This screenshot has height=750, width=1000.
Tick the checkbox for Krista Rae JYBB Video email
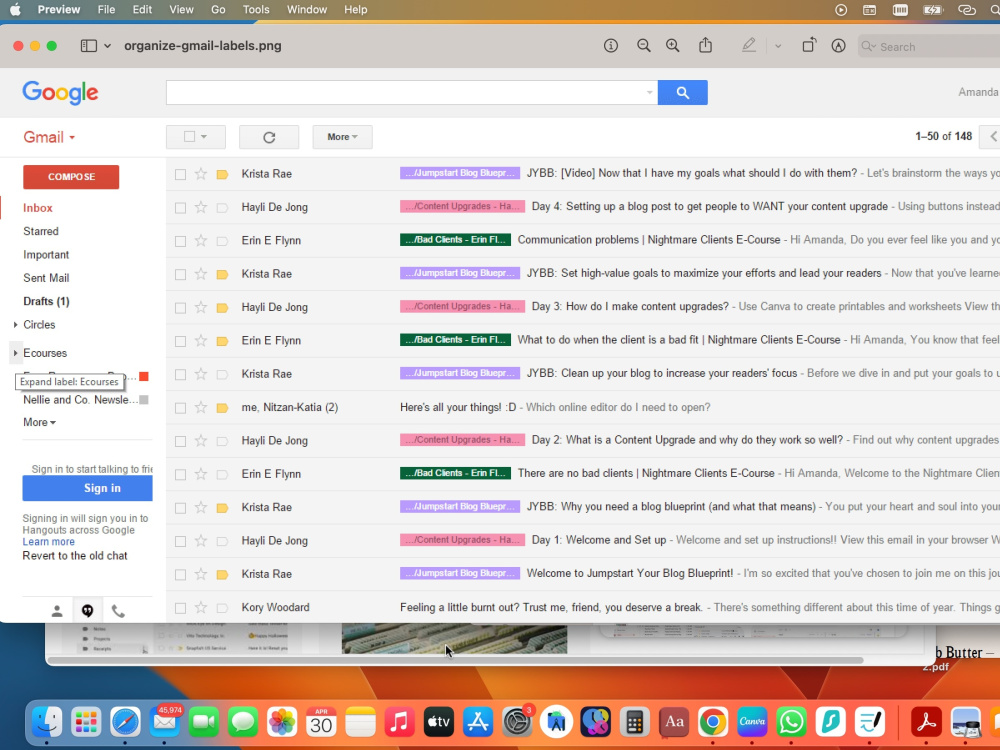[180, 174]
